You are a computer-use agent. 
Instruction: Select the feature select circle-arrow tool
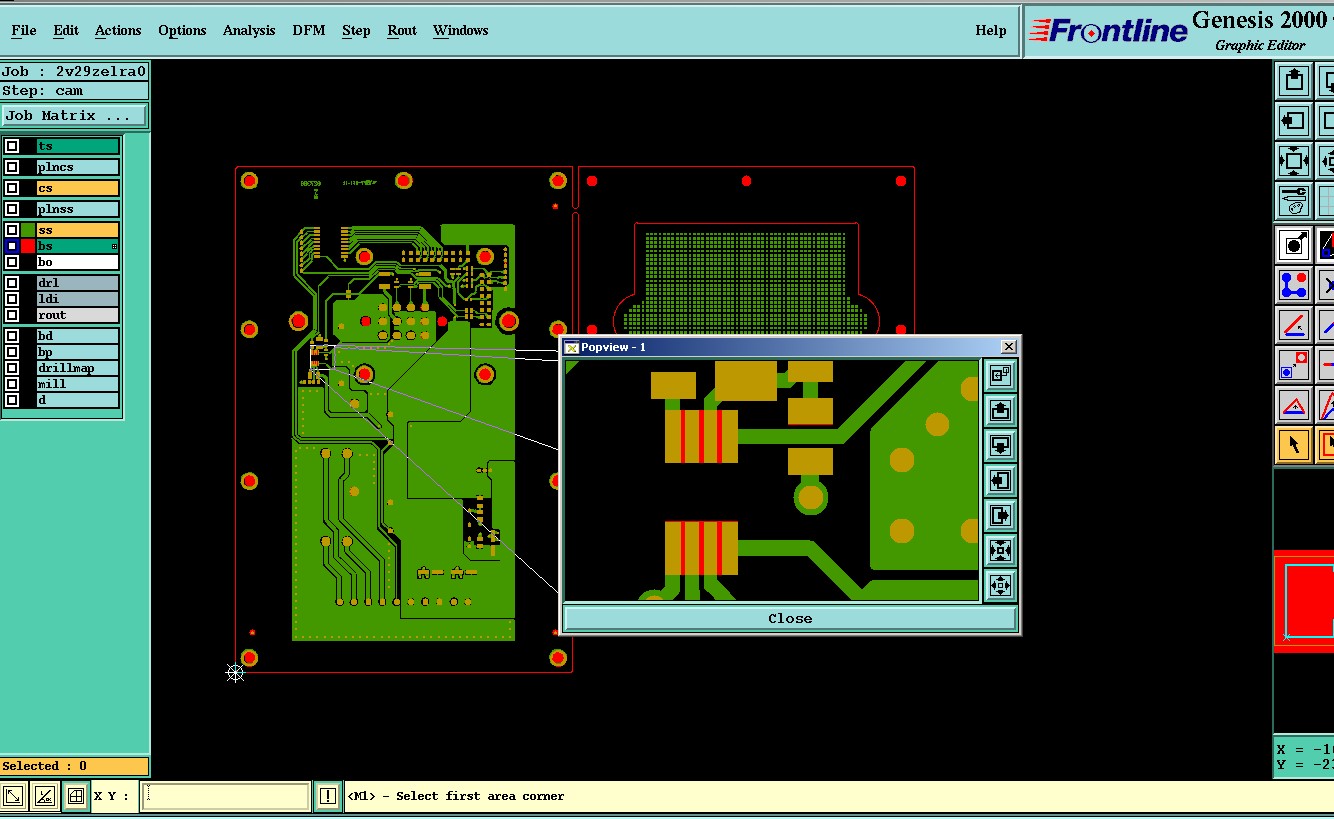point(1294,244)
